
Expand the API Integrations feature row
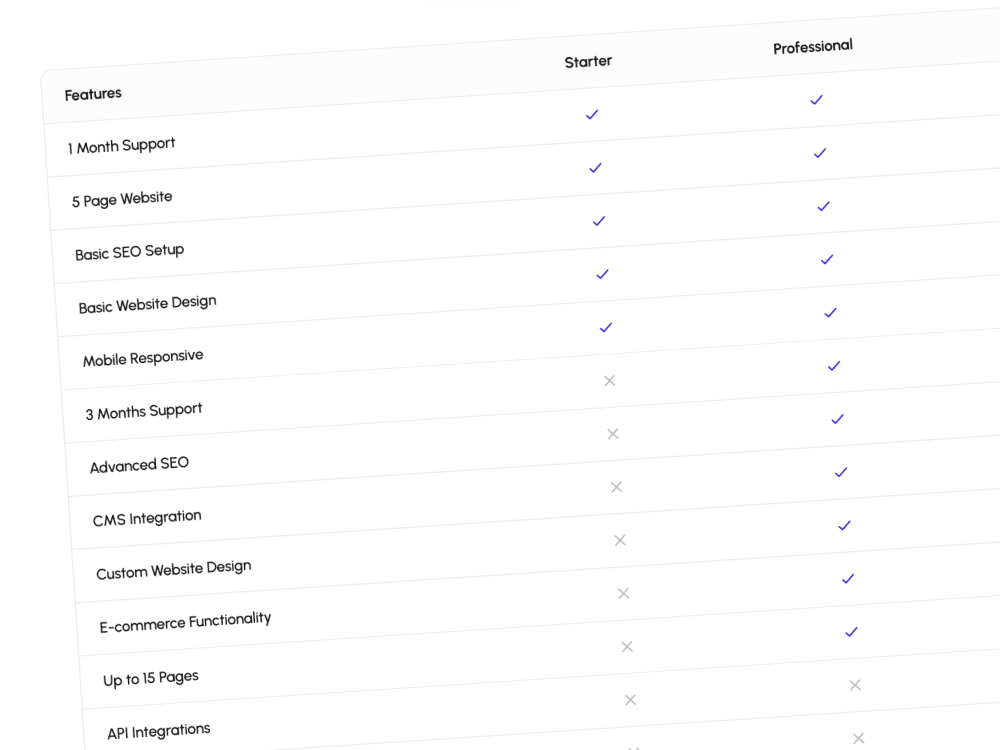coord(158,730)
